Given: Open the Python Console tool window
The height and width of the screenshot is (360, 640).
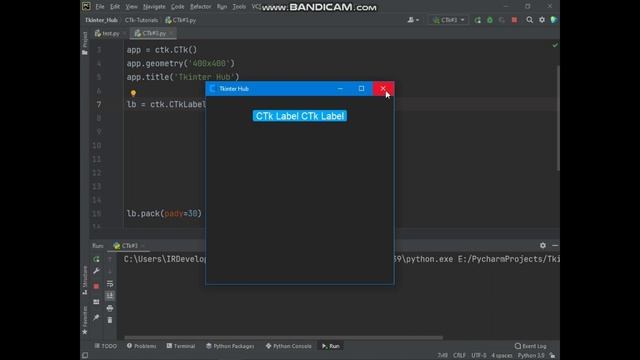Looking at the screenshot, I should (x=289, y=346).
